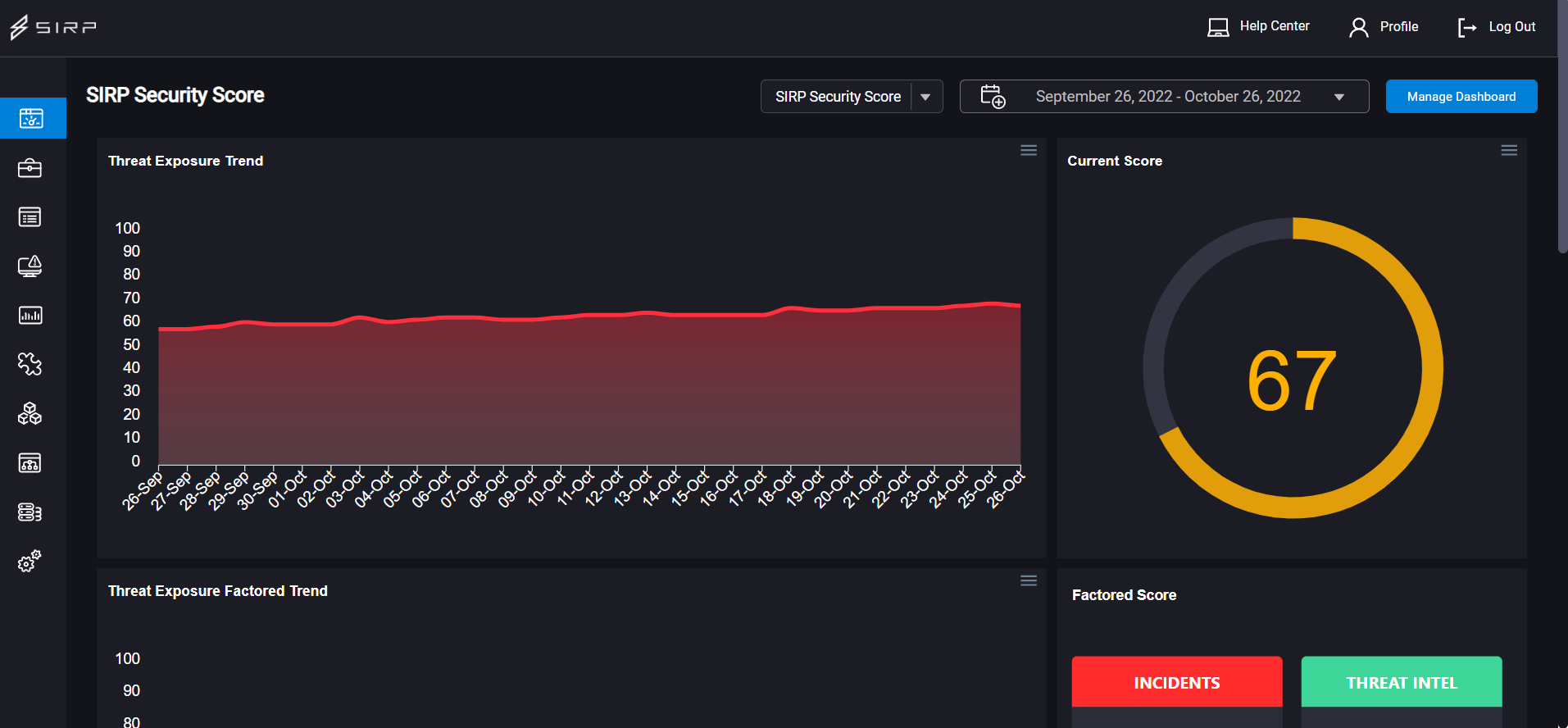This screenshot has height=728, width=1568.
Task: Click the Help Center link
Action: [x=1275, y=26]
